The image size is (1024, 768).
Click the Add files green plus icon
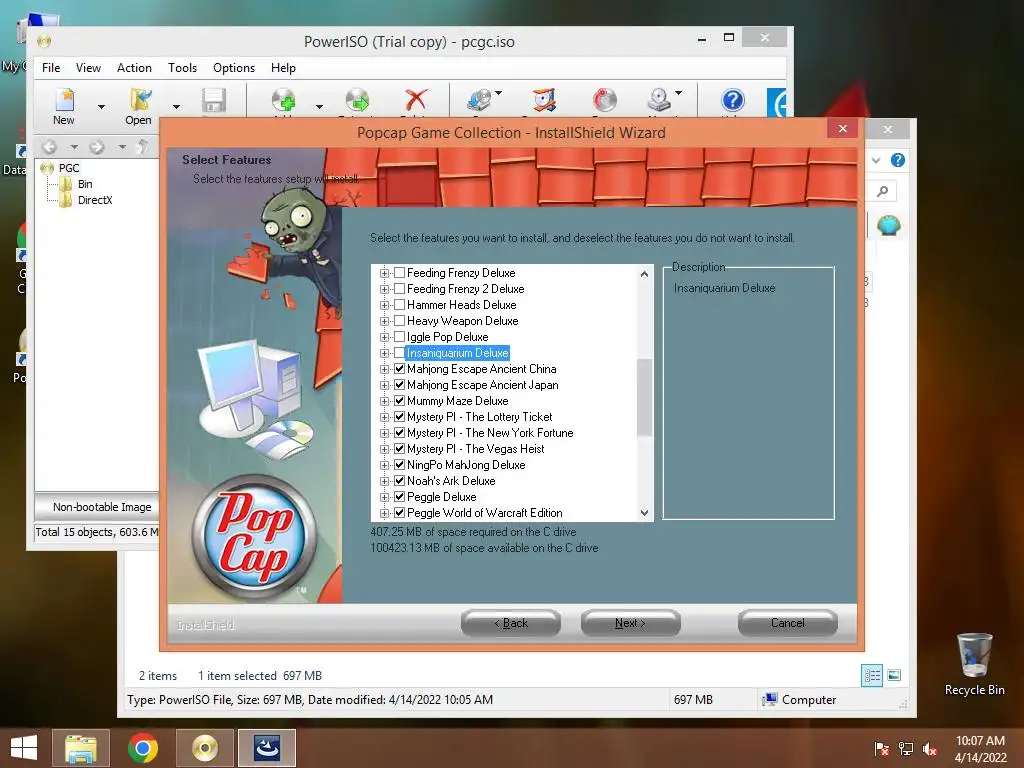(283, 101)
